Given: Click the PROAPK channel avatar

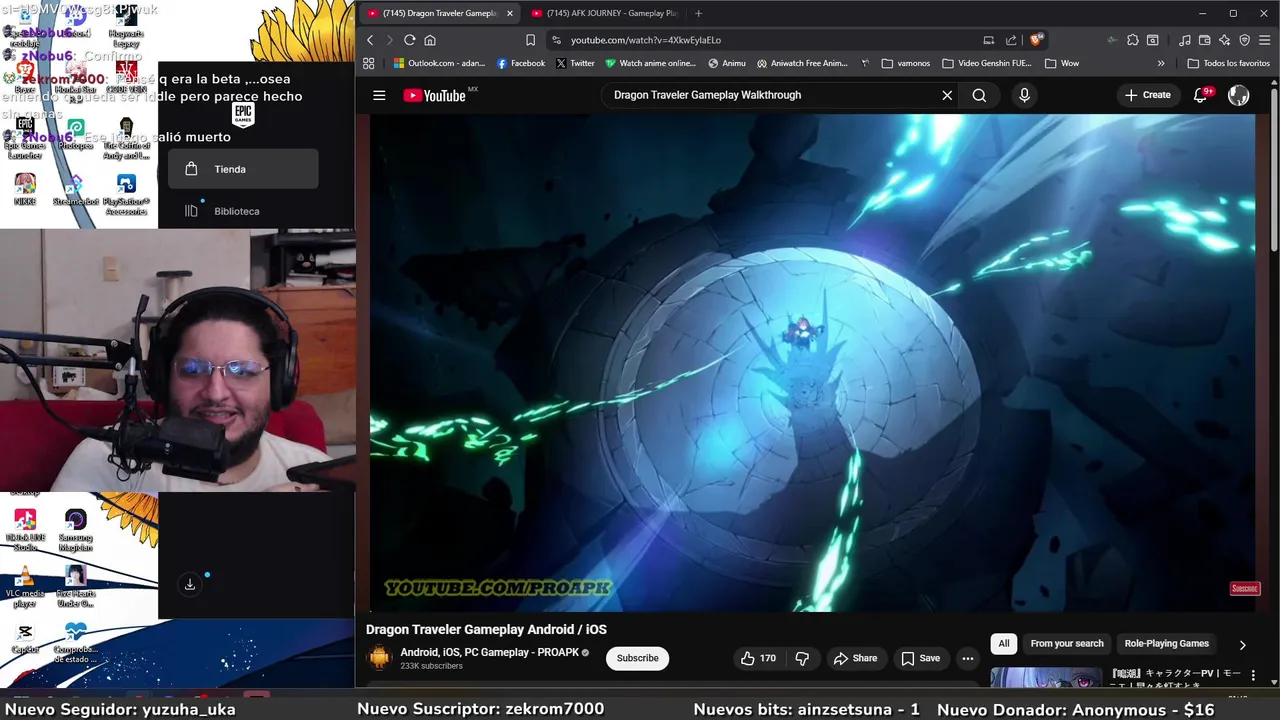Looking at the screenshot, I should point(379,658).
